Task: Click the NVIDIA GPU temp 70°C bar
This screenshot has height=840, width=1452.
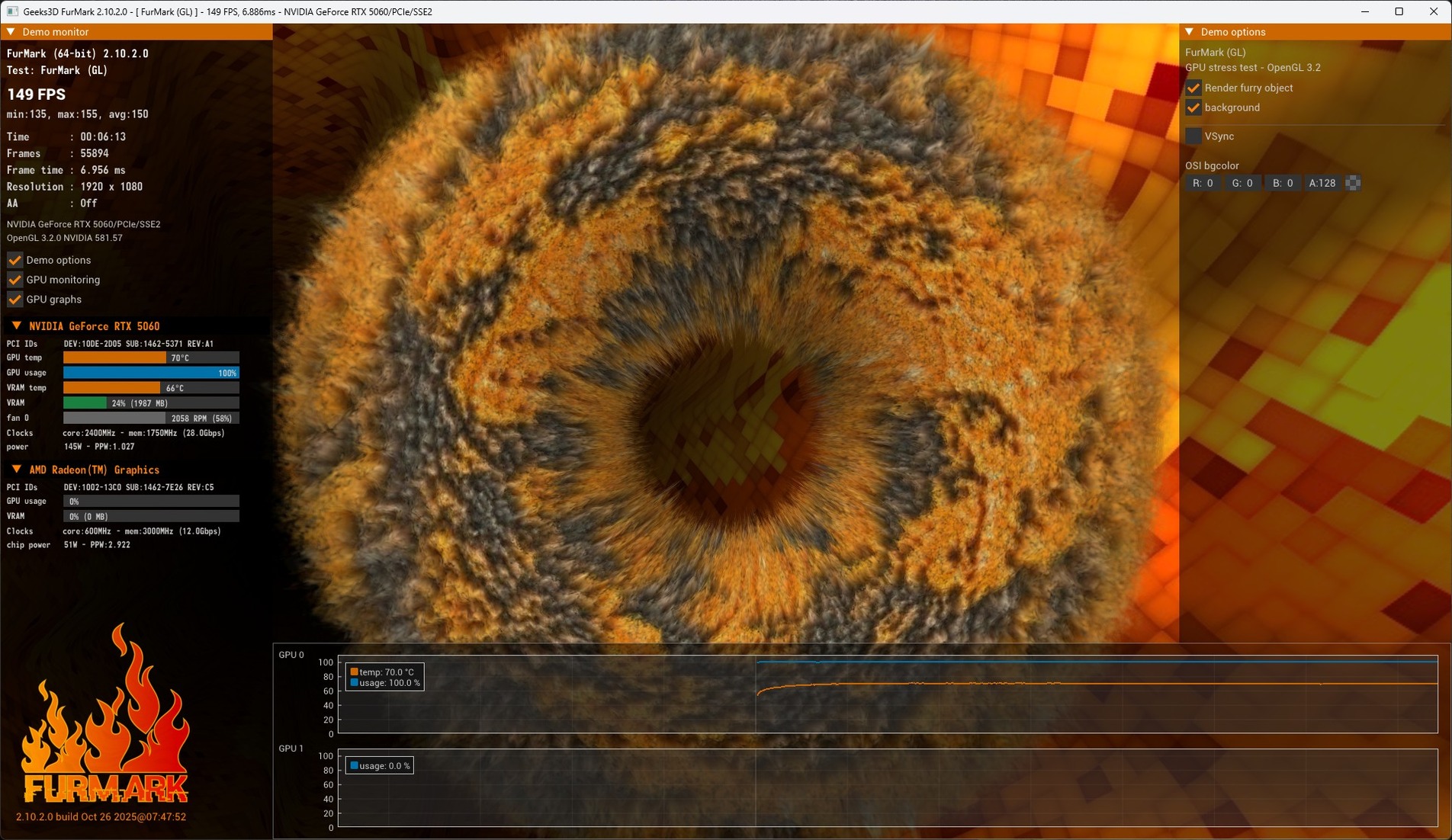Action: [151, 357]
